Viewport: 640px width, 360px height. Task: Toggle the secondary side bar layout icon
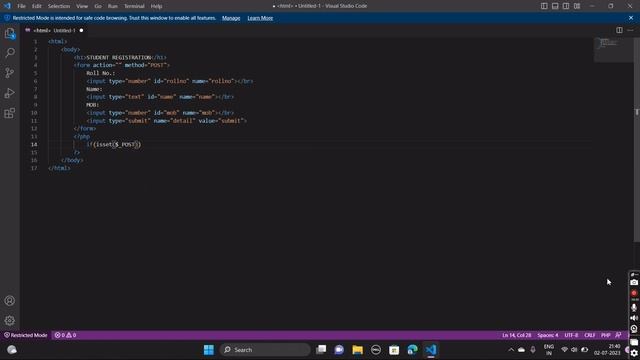point(566,6)
